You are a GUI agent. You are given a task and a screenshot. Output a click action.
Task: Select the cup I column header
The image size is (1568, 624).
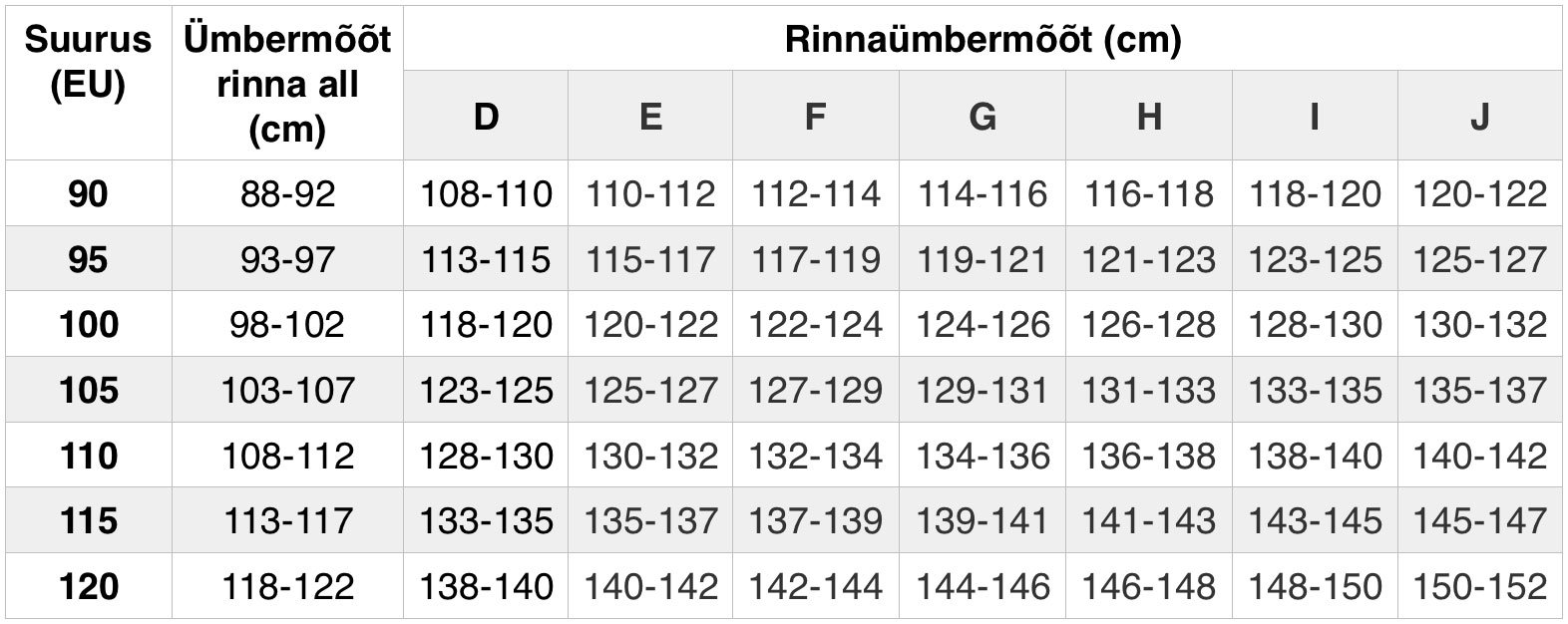click(x=1315, y=117)
